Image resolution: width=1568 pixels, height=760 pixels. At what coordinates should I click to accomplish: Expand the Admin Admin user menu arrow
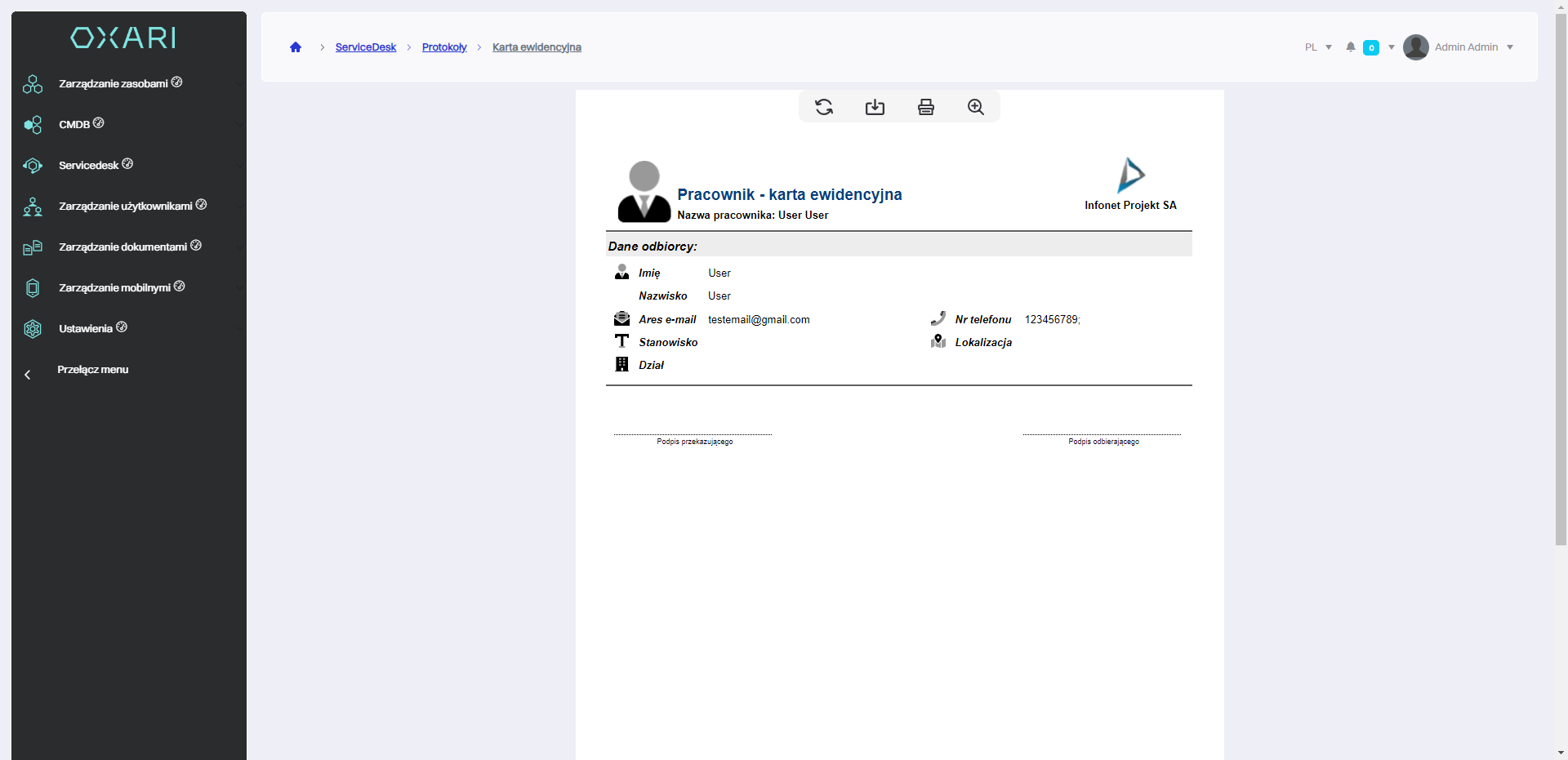pyautogui.click(x=1510, y=47)
